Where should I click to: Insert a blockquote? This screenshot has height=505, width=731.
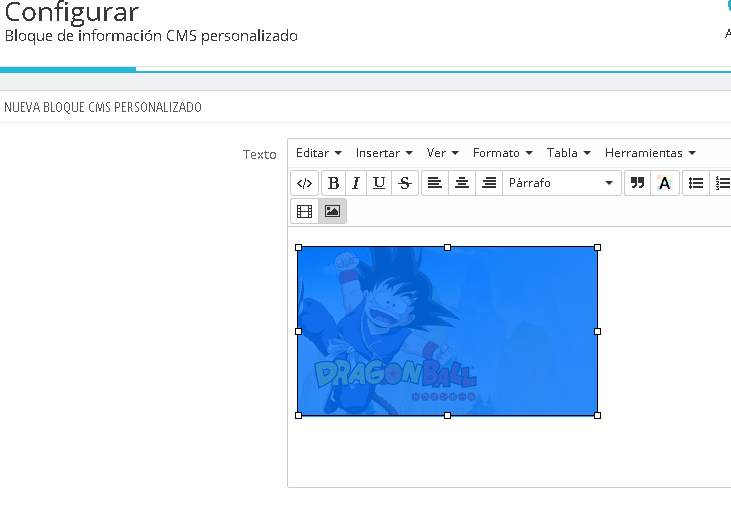(x=637, y=183)
